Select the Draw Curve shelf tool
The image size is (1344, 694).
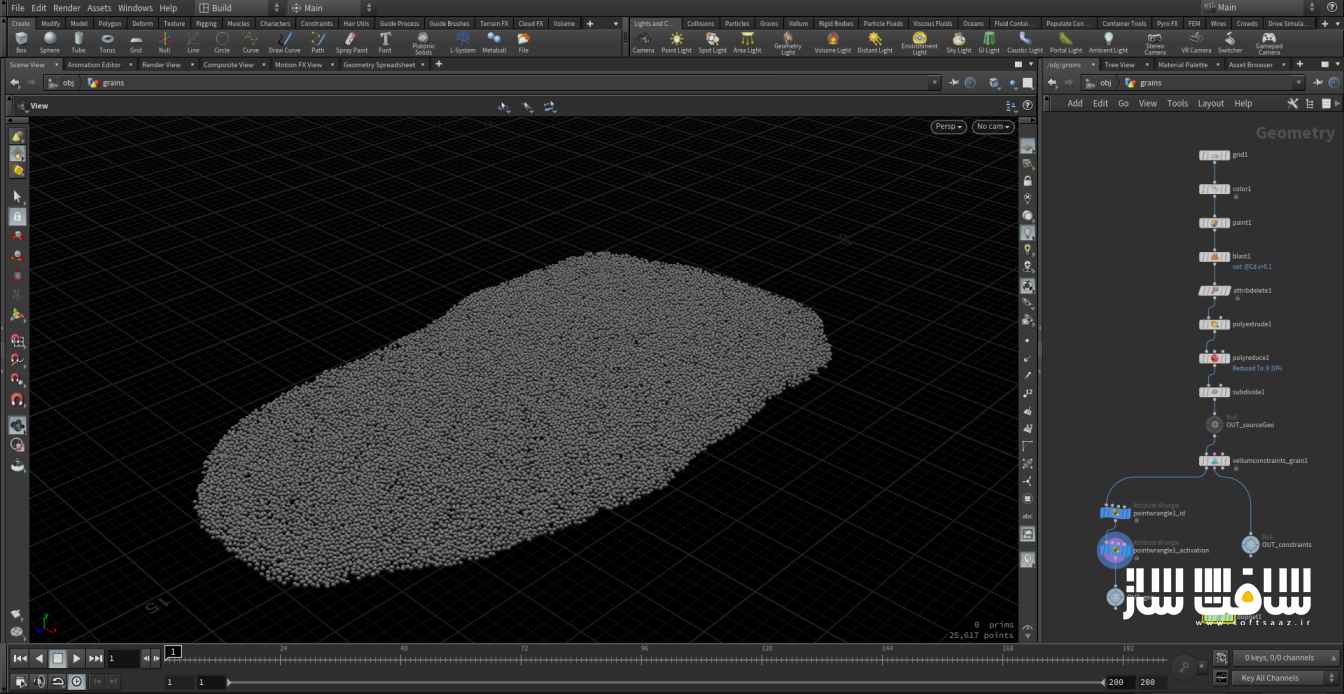point(284,42)
